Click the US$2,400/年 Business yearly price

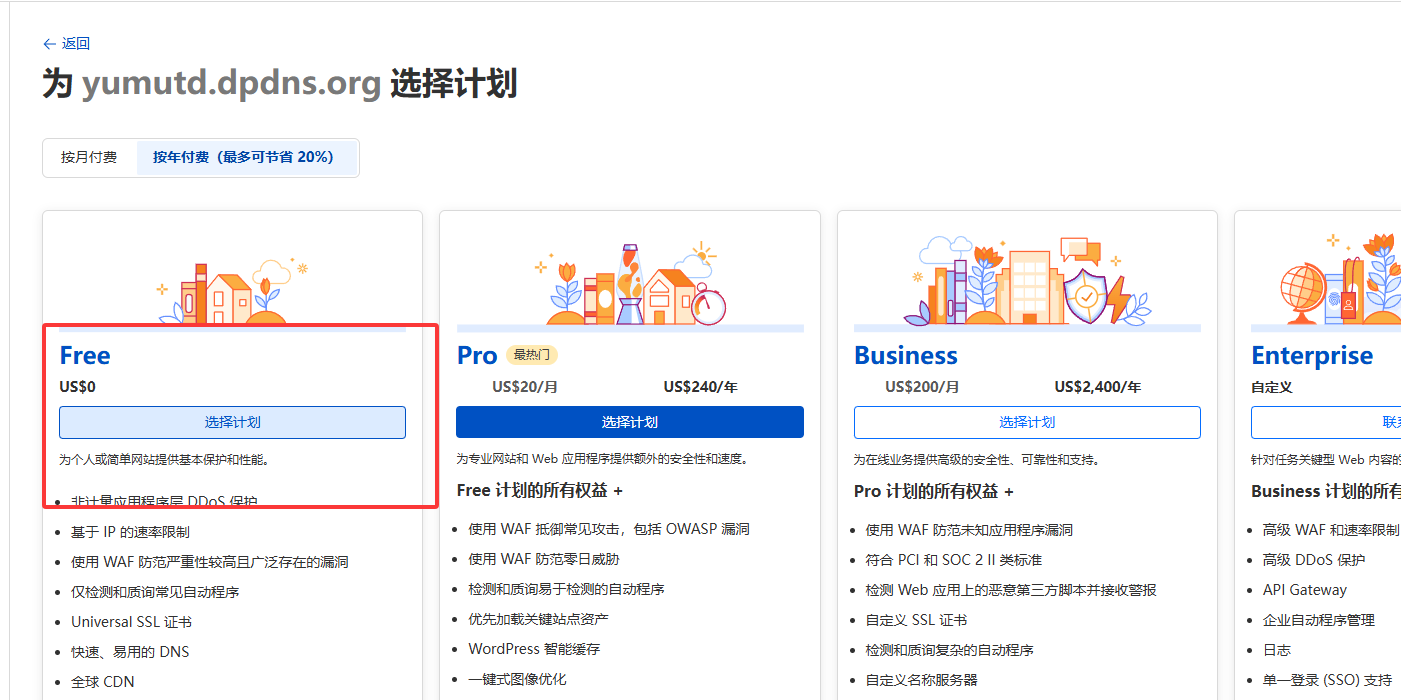[1097, 387]
